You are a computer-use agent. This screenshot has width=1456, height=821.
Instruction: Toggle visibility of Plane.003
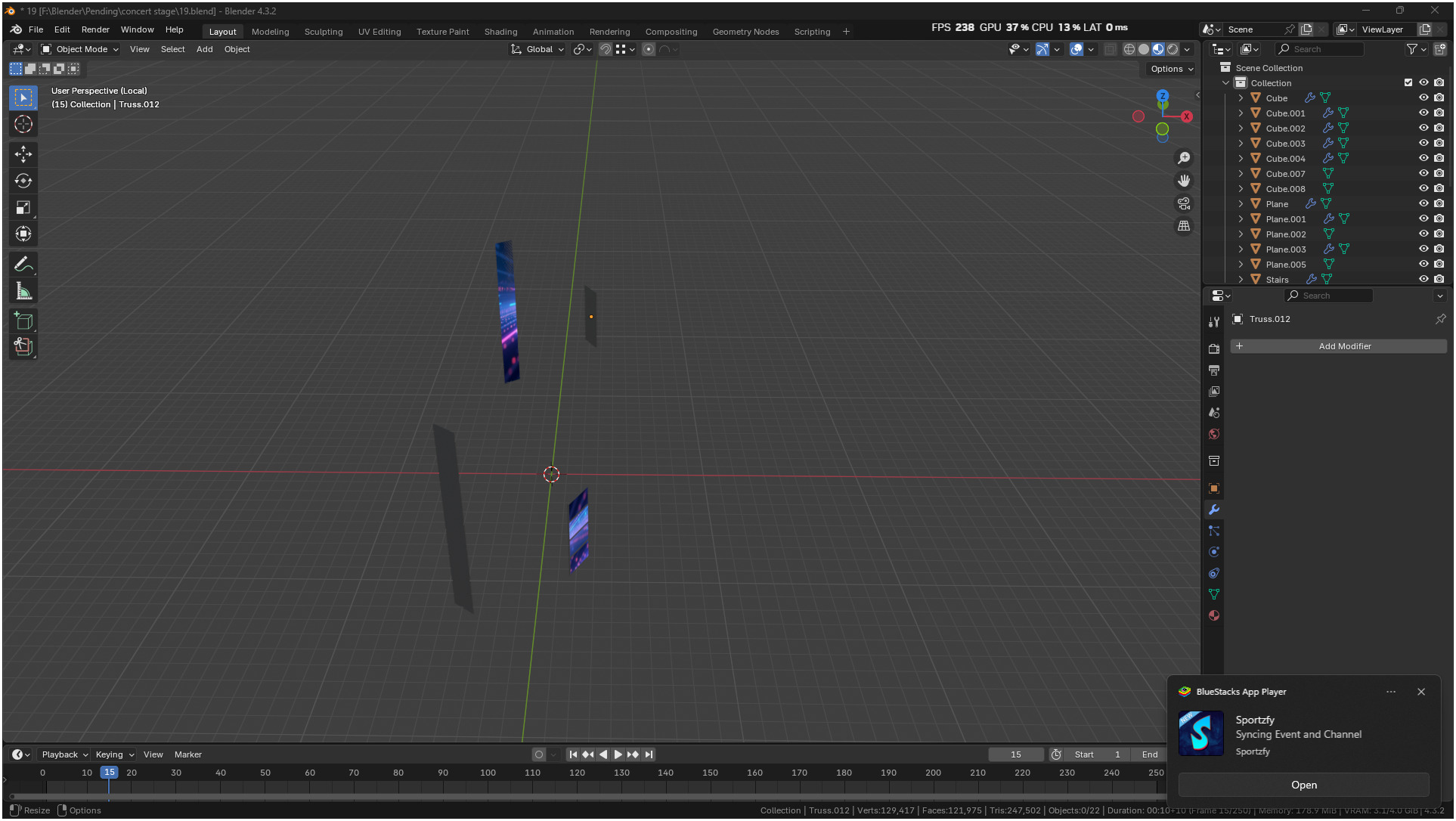[1423, 249]
